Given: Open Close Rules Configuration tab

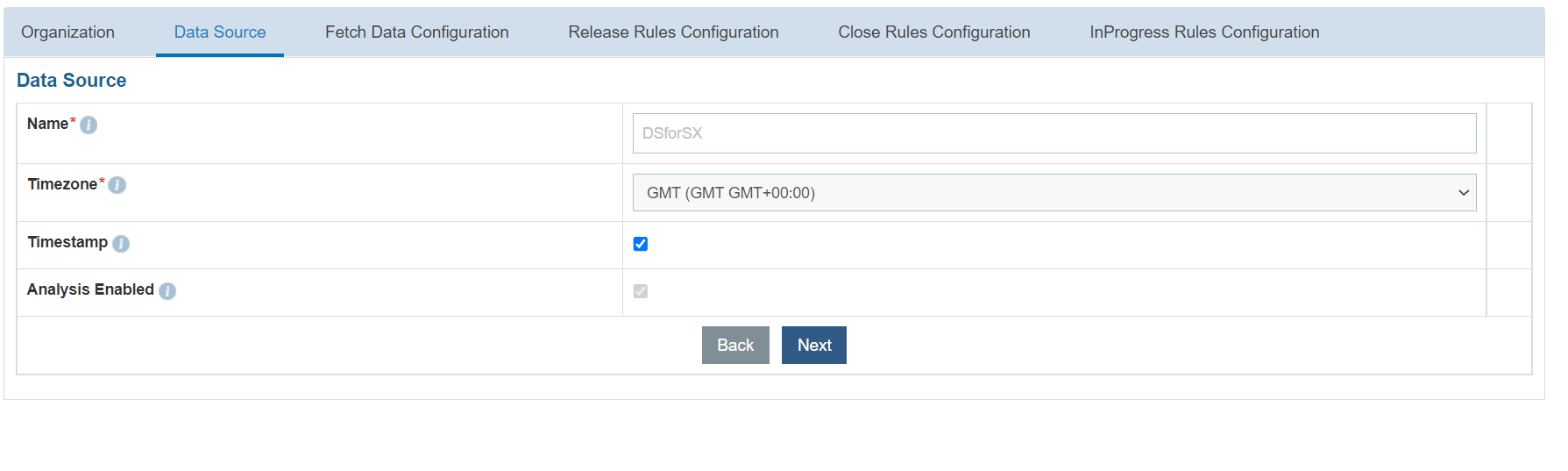Looking at the screenshot, I should [933, 32].
